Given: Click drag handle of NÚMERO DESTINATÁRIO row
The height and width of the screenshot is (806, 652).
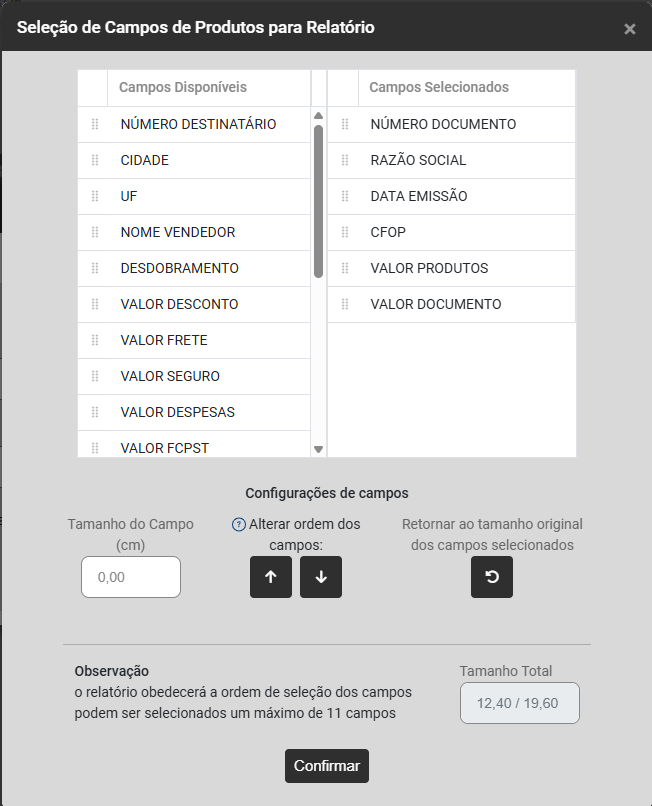Looking at the screenshot, I should (x=95, y=124).
